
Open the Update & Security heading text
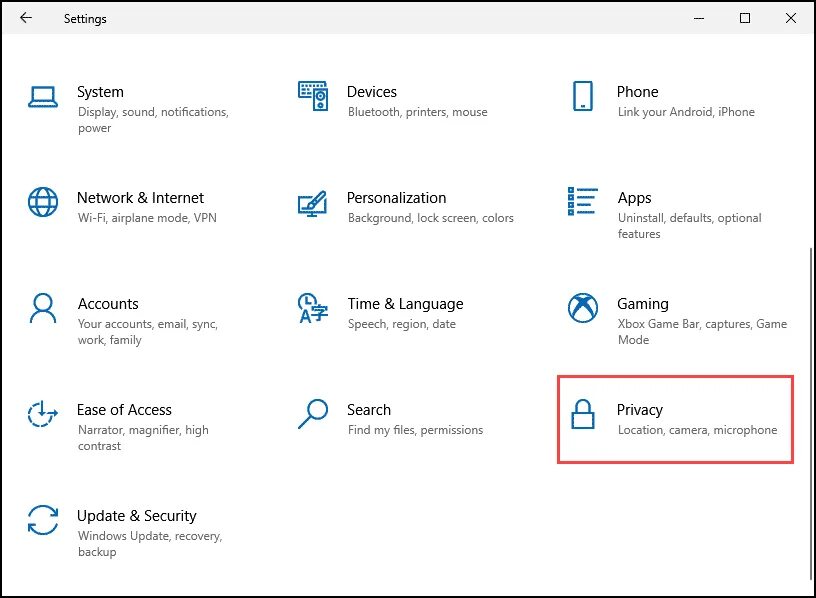(x=137, y=516)
